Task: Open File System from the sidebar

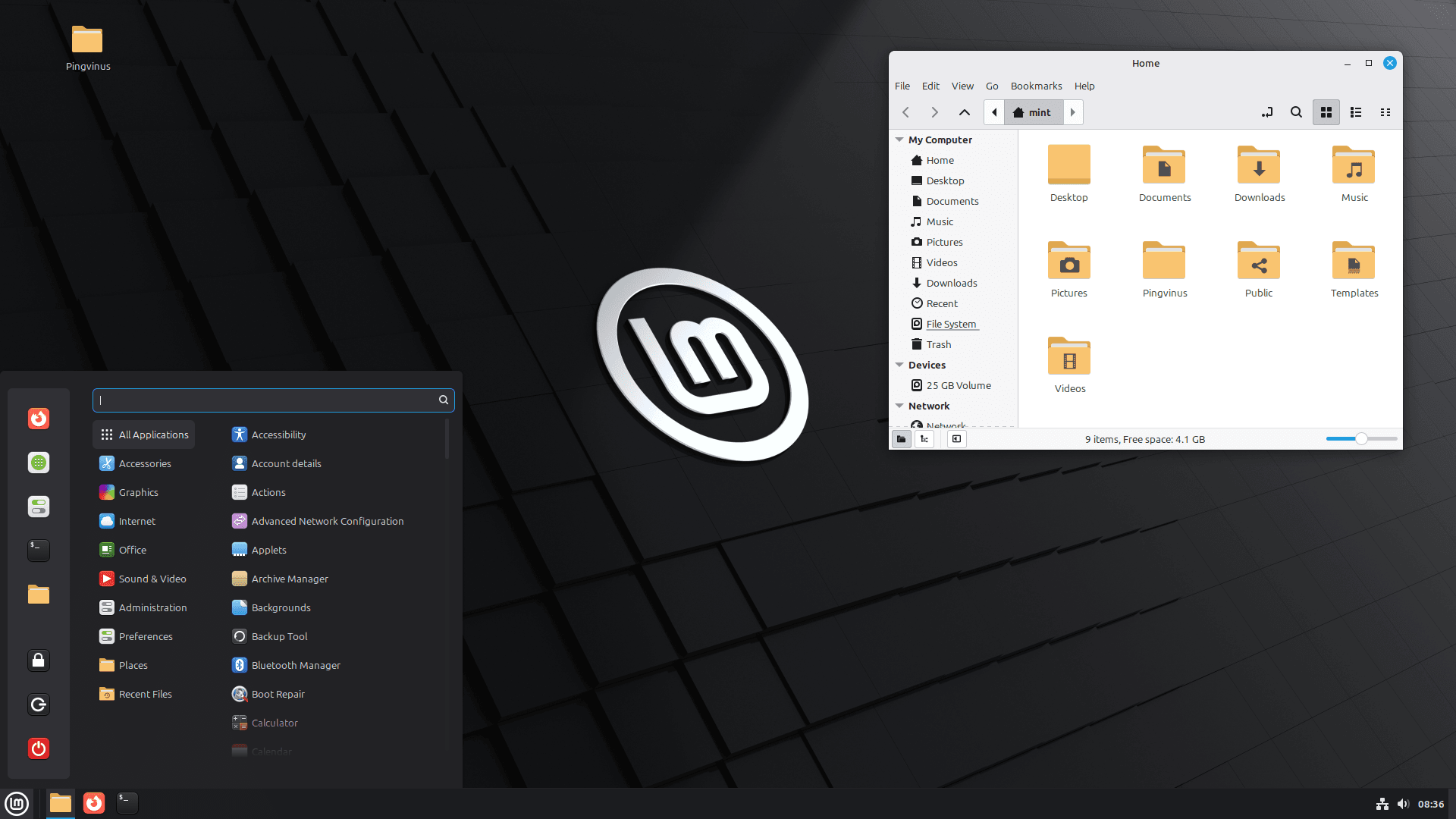Action: 951,324
